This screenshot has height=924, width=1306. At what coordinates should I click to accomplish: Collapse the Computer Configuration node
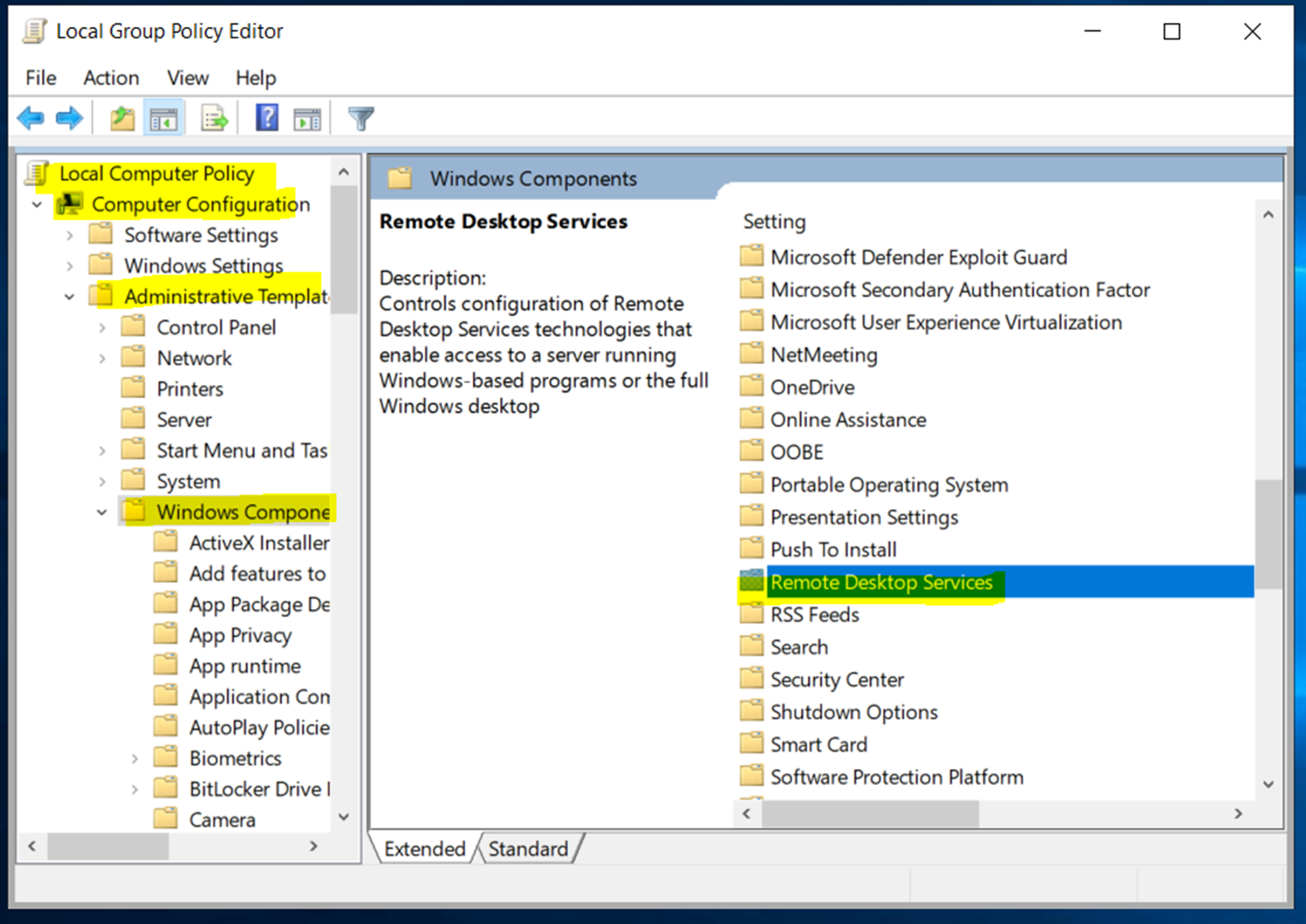37,205
